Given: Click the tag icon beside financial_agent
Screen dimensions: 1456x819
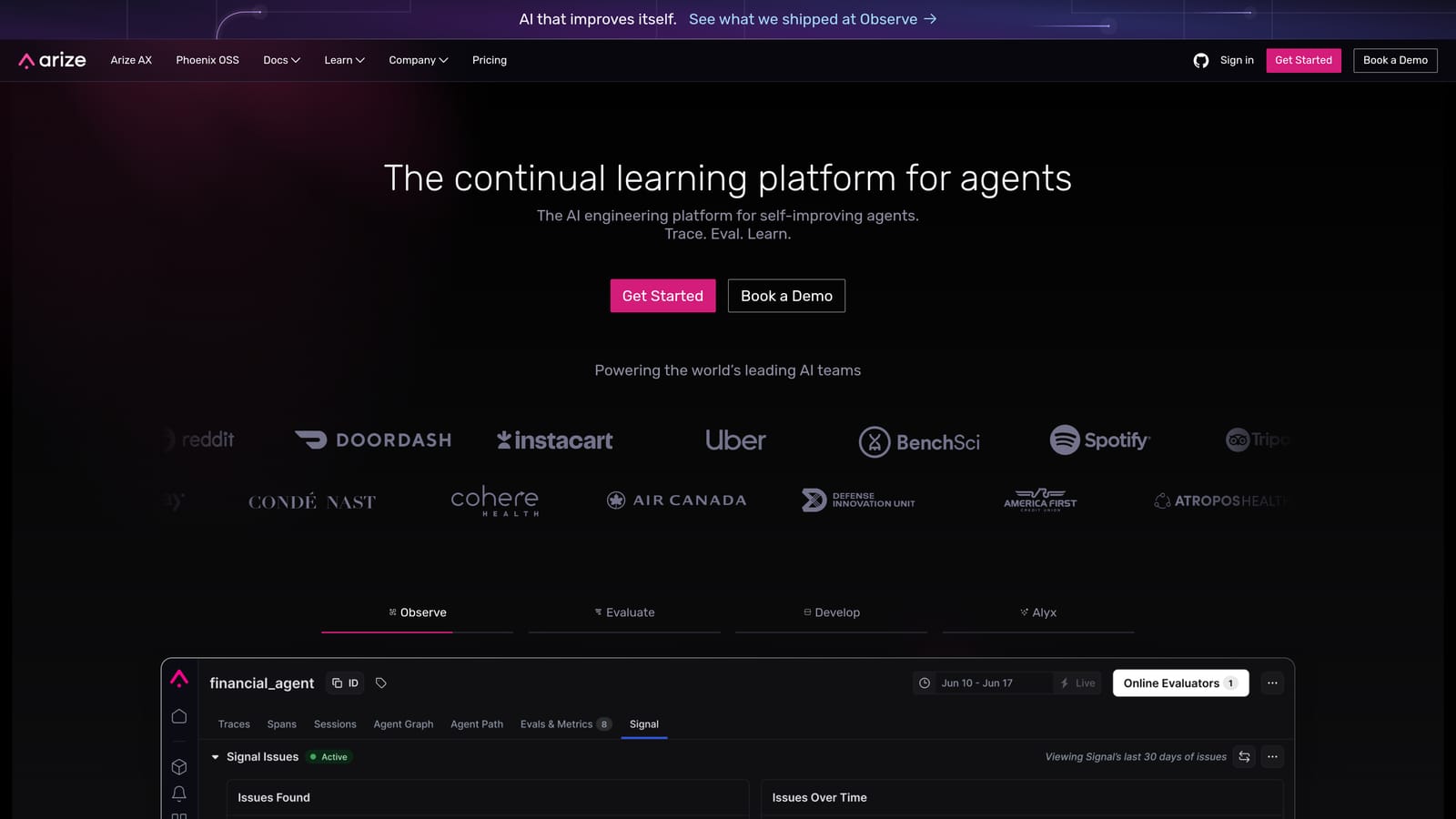Looking at the screenshot, I should tap(381, 683).
